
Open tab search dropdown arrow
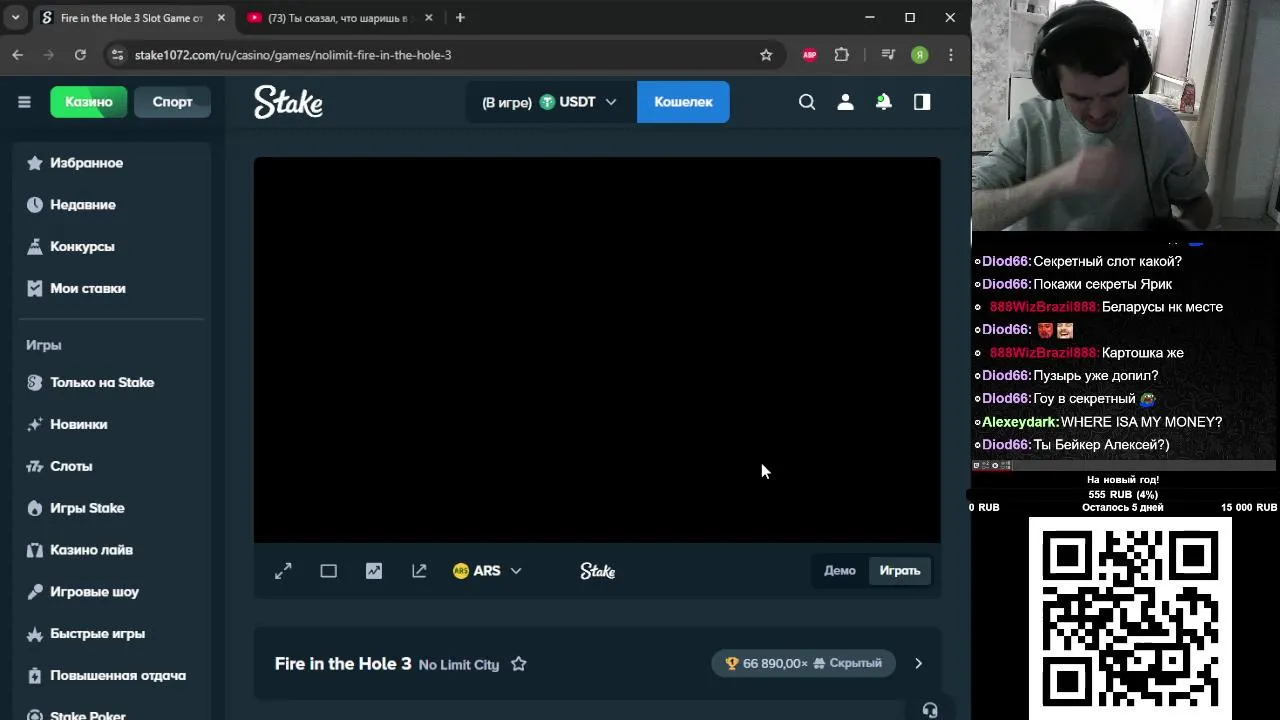(15, 18)
